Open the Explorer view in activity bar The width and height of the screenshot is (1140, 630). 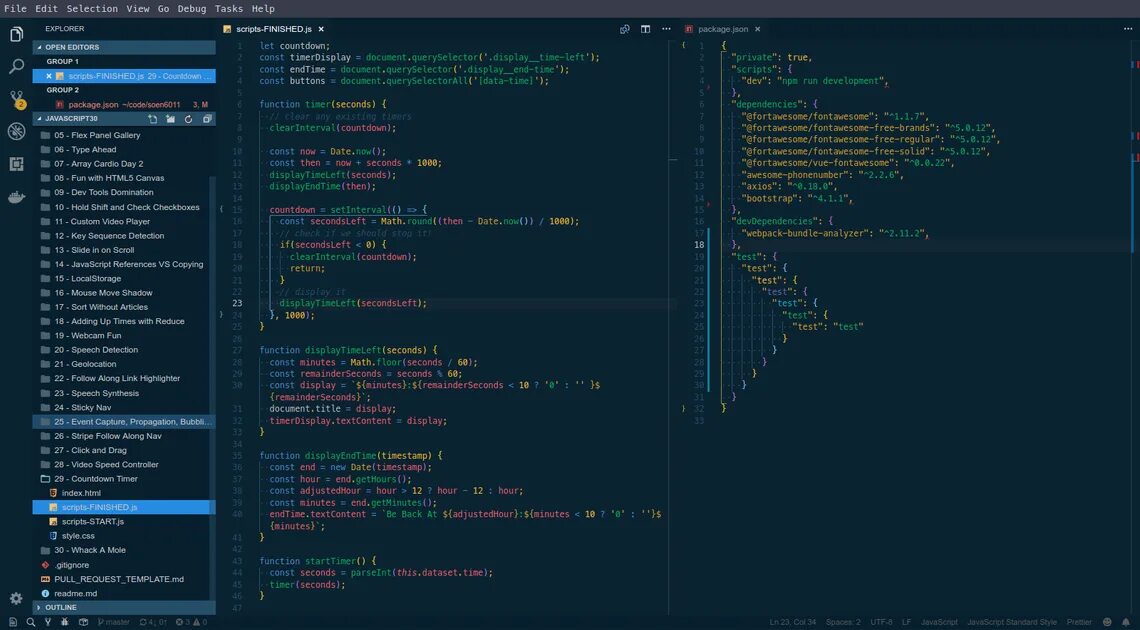(16, 34)
